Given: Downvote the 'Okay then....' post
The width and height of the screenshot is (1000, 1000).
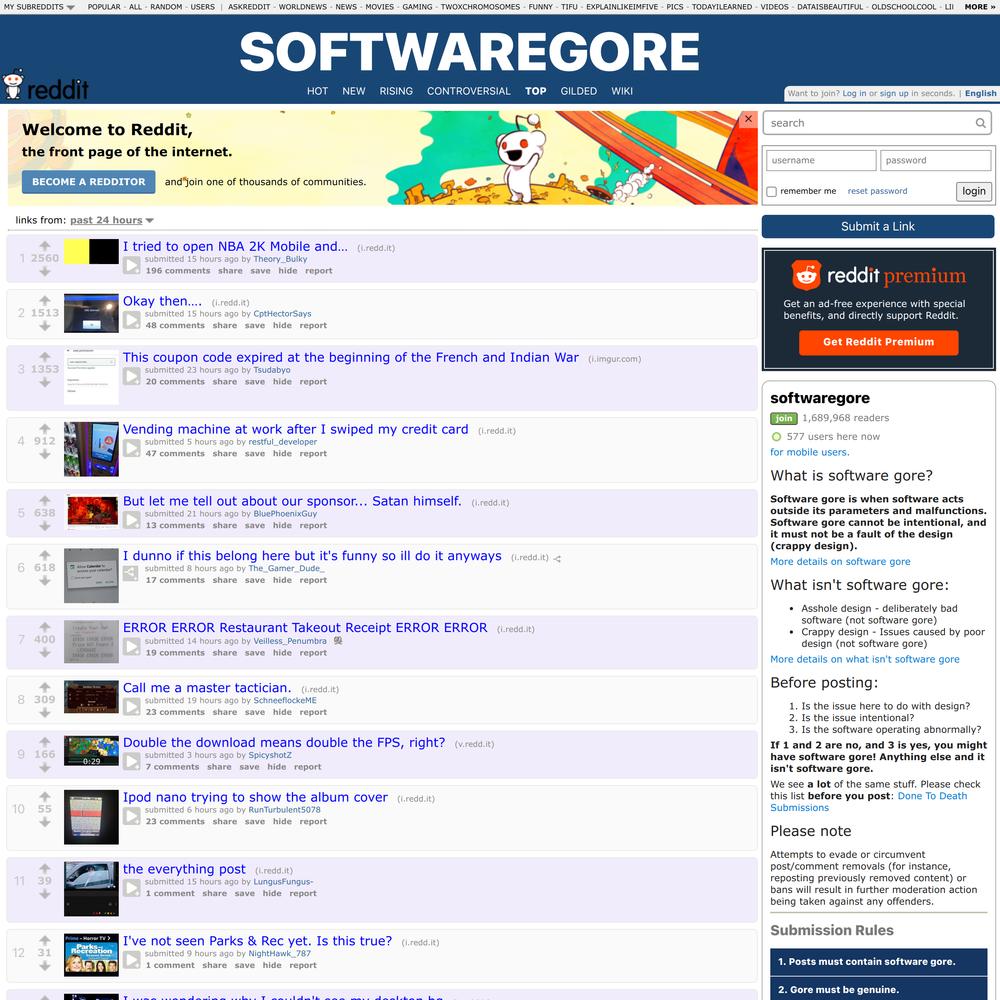Looking at the screenshot, I should 45,327.
